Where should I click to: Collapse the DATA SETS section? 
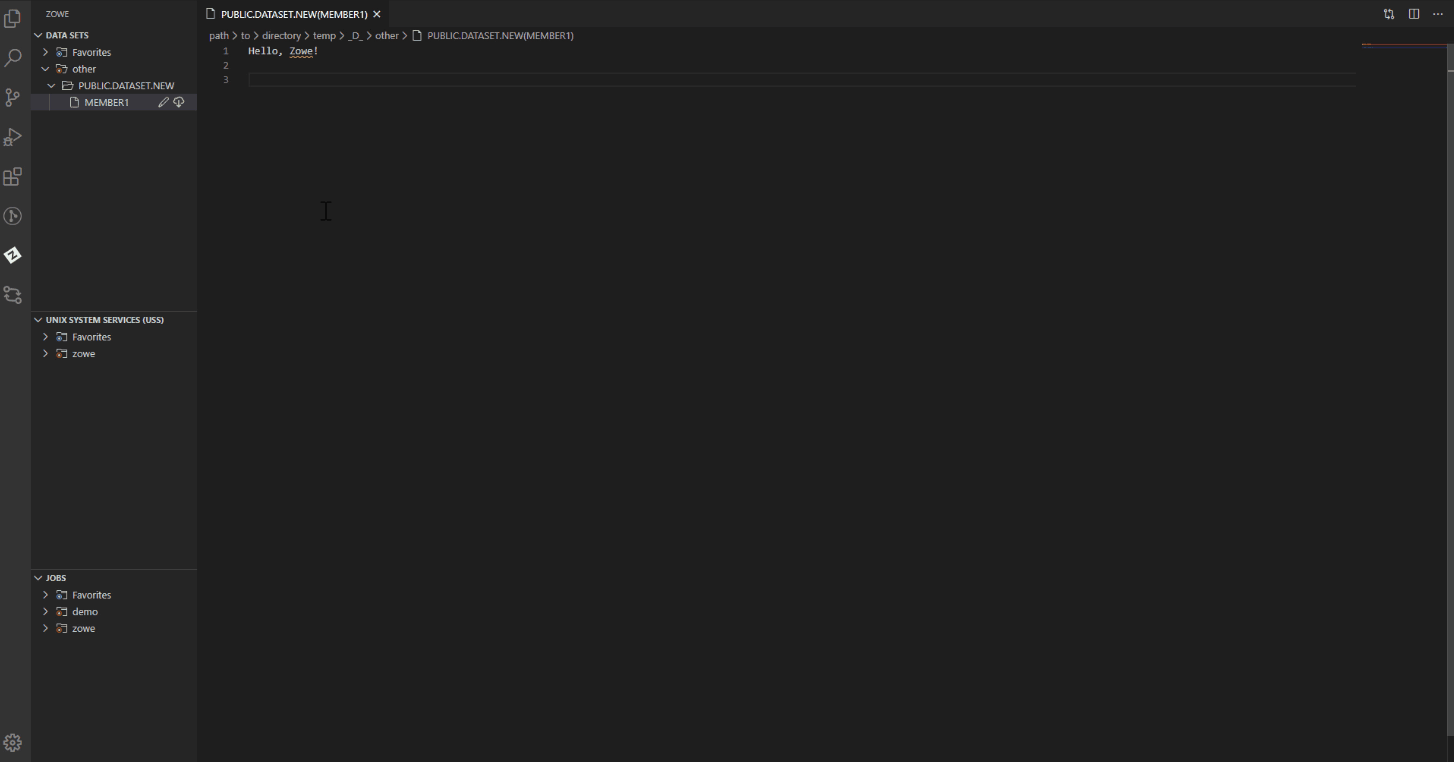coord(67,35)
